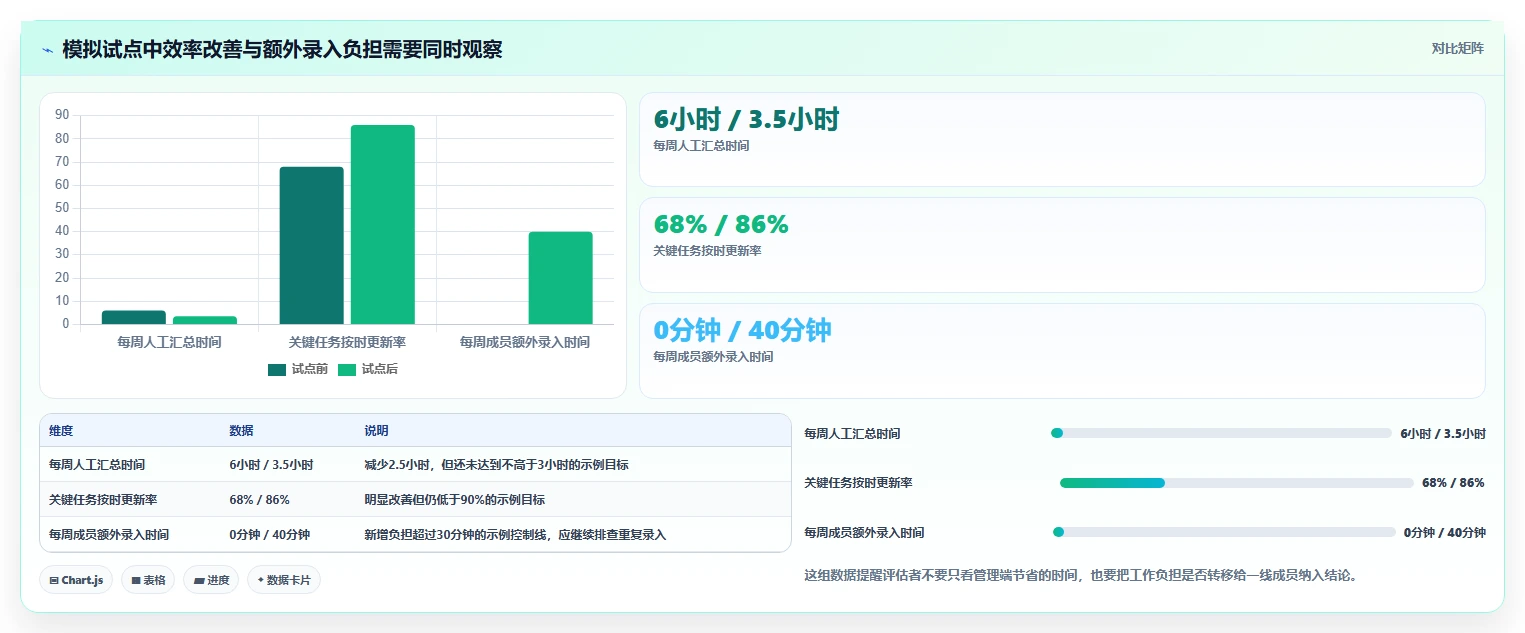Click icon inside the Chart.js chip
1525x633 pixels.
54,580
